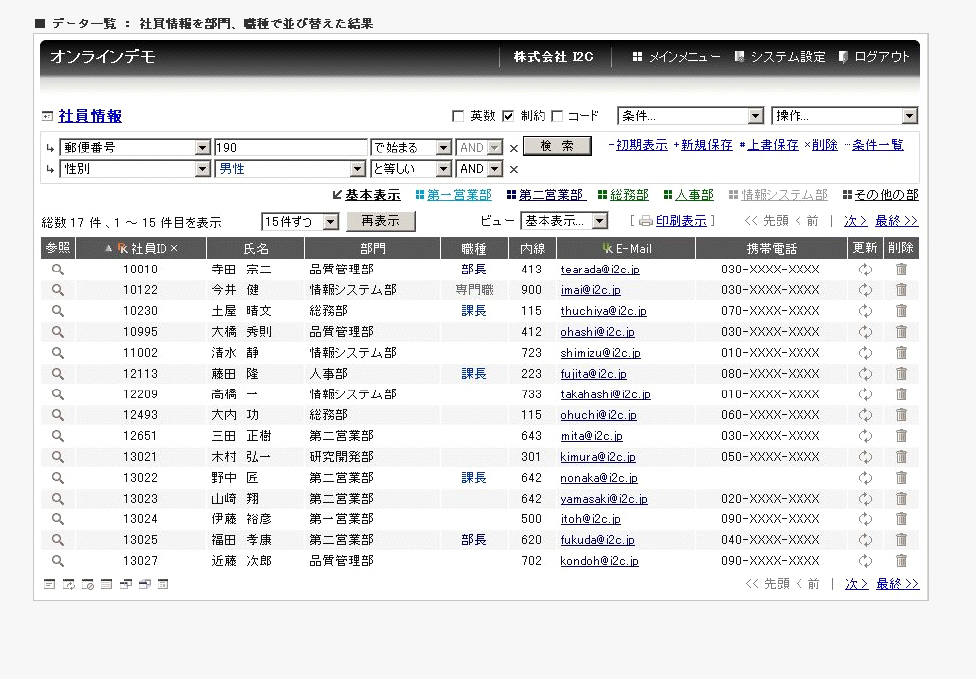This screenshot has width=976, height=679.
Task: Click magnifier icon for employee 10010
Action: [x=57, y=269]
